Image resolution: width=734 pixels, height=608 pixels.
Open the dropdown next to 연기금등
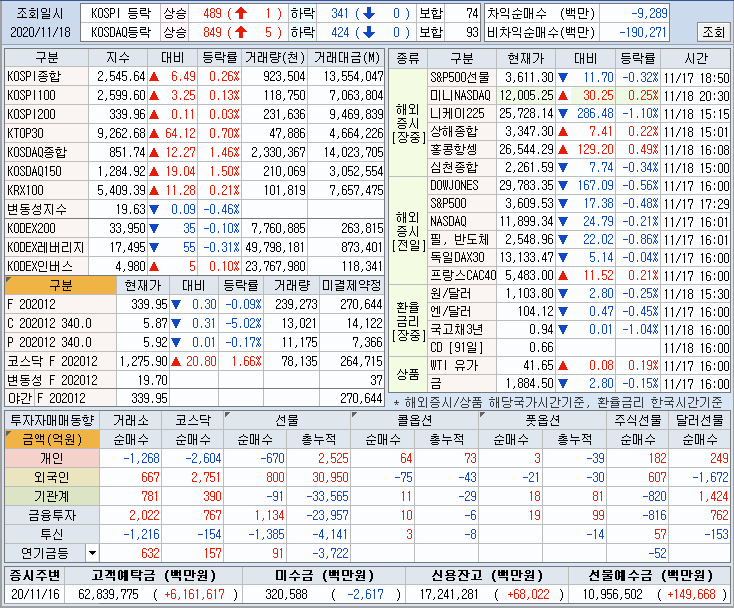(92, 553)
